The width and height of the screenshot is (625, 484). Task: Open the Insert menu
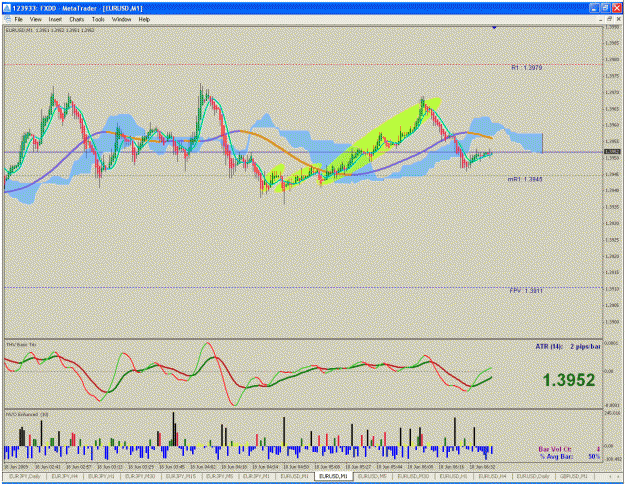[x=55, y=19]
